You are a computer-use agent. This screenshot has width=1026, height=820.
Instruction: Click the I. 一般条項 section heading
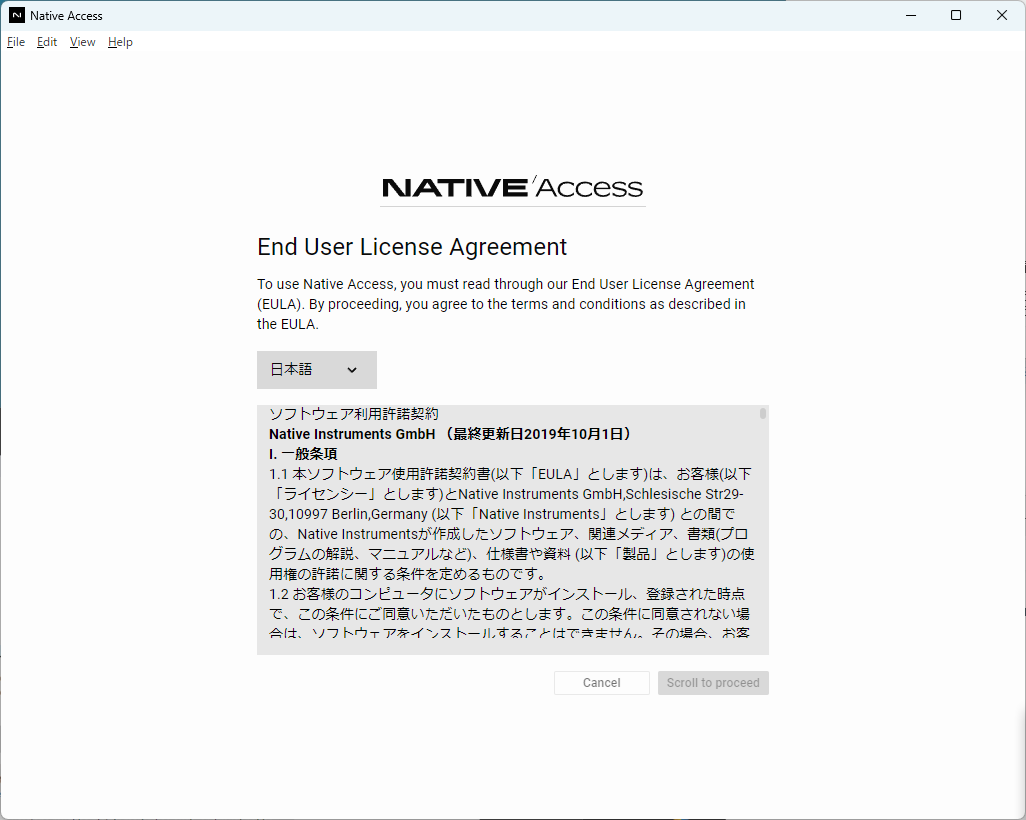coord(303,454)
